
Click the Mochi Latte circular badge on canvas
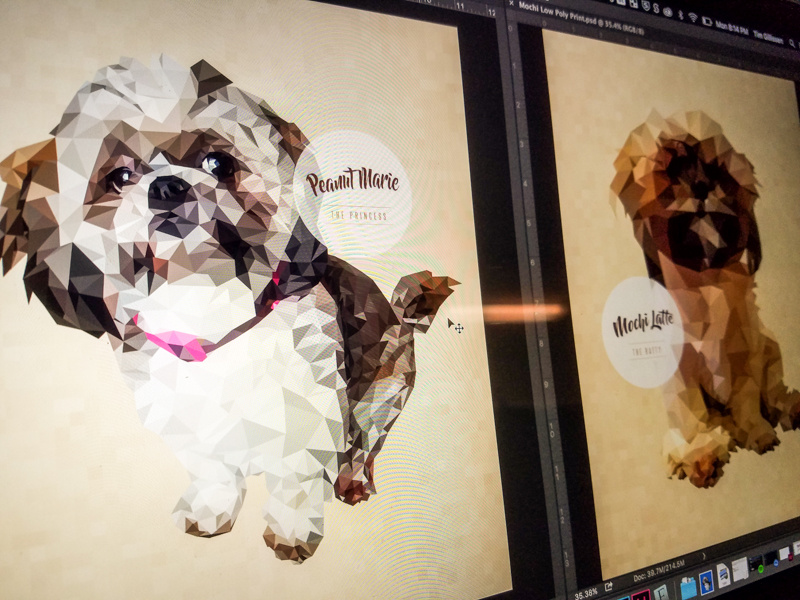(642, 331)
